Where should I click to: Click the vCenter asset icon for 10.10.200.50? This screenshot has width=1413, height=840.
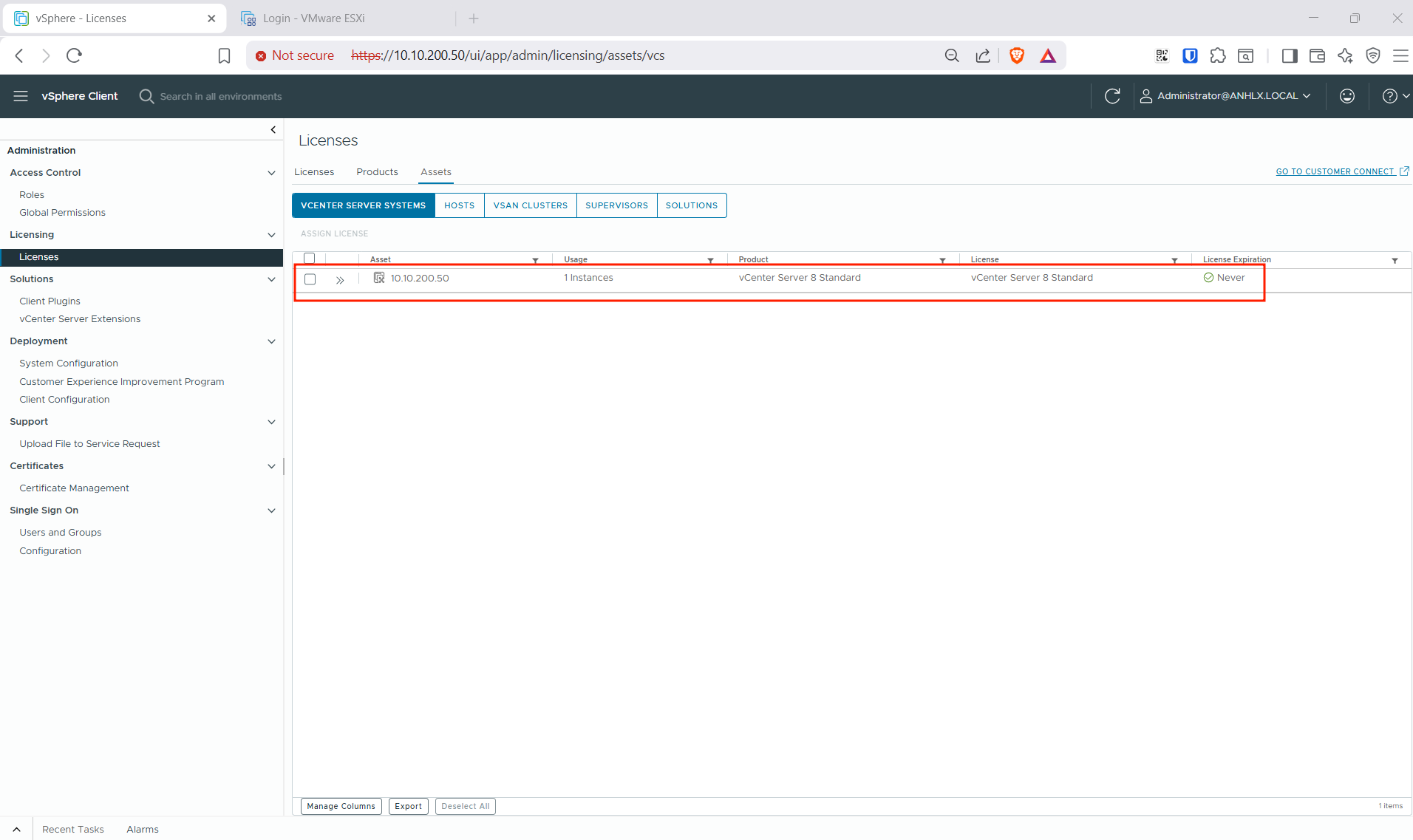pyautogui.click(x=379, y=278)
